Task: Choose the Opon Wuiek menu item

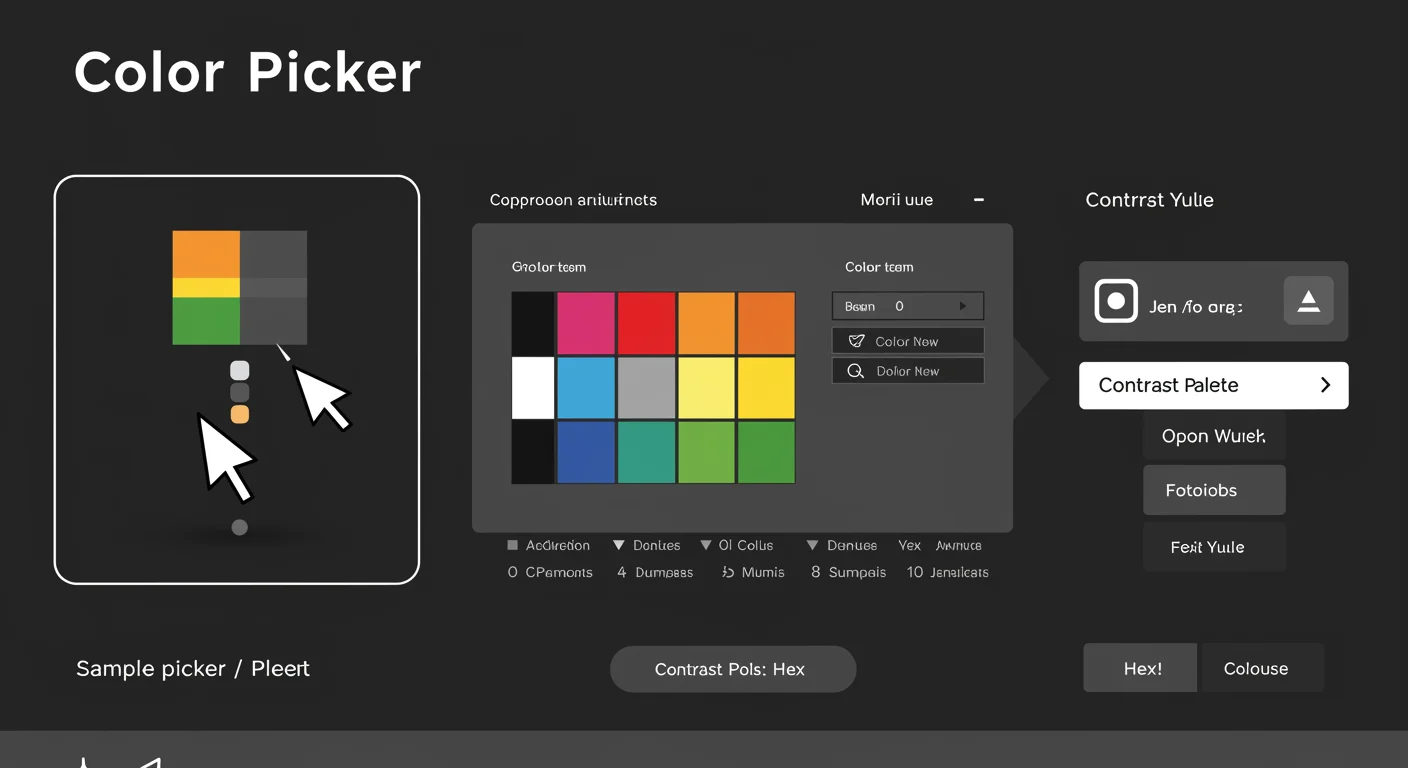Action: [1213, 437]
